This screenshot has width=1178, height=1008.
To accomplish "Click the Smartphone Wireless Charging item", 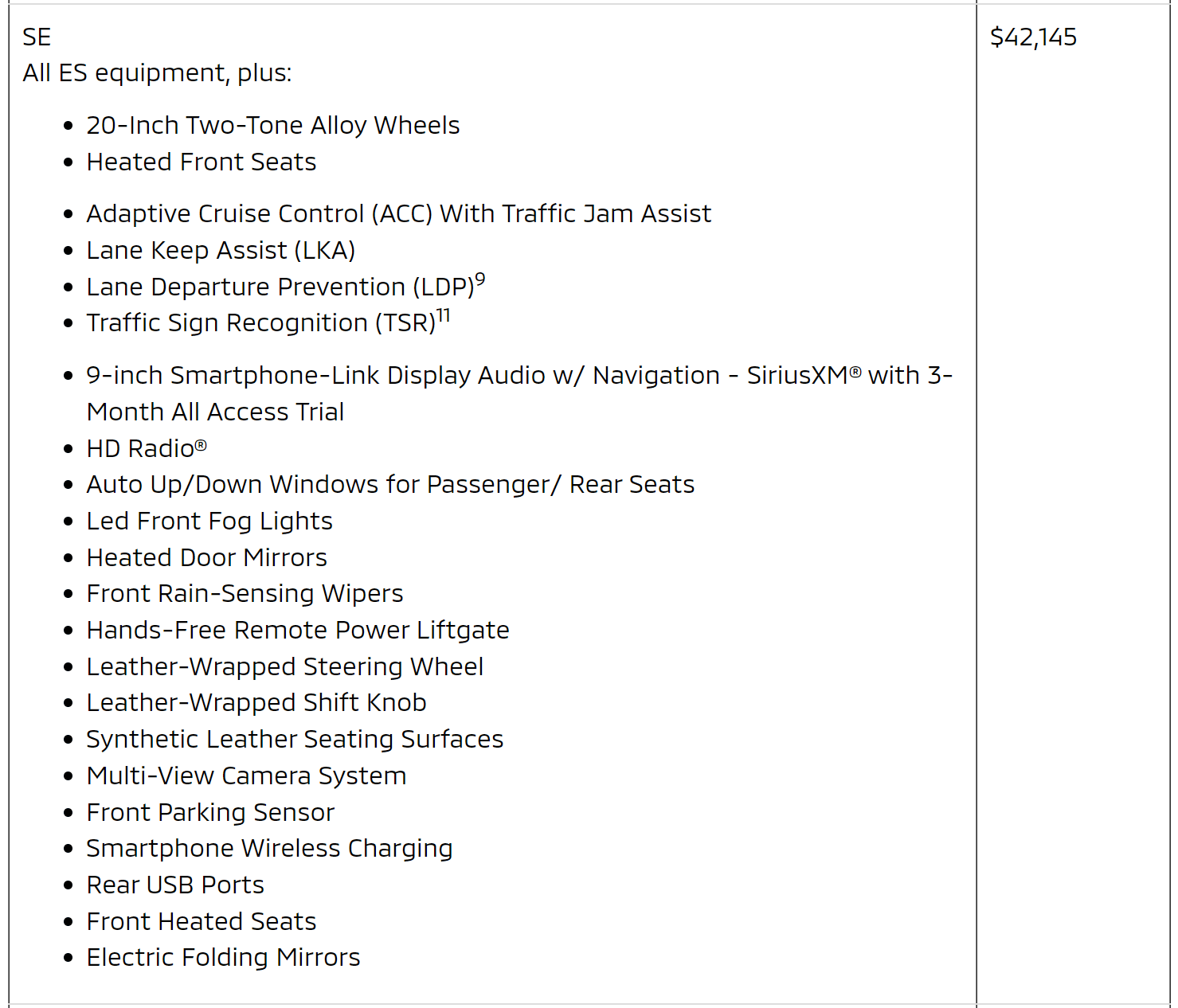I will [x=269, y=849].
